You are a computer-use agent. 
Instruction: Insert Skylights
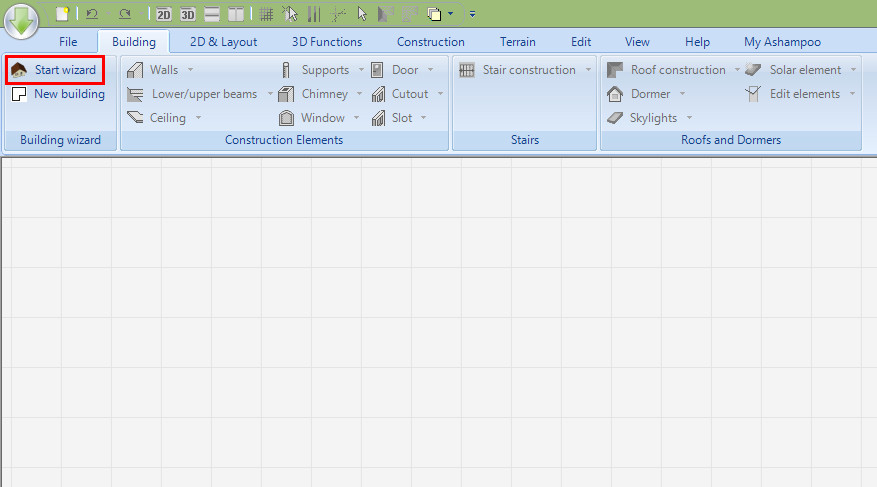point(642,118)
